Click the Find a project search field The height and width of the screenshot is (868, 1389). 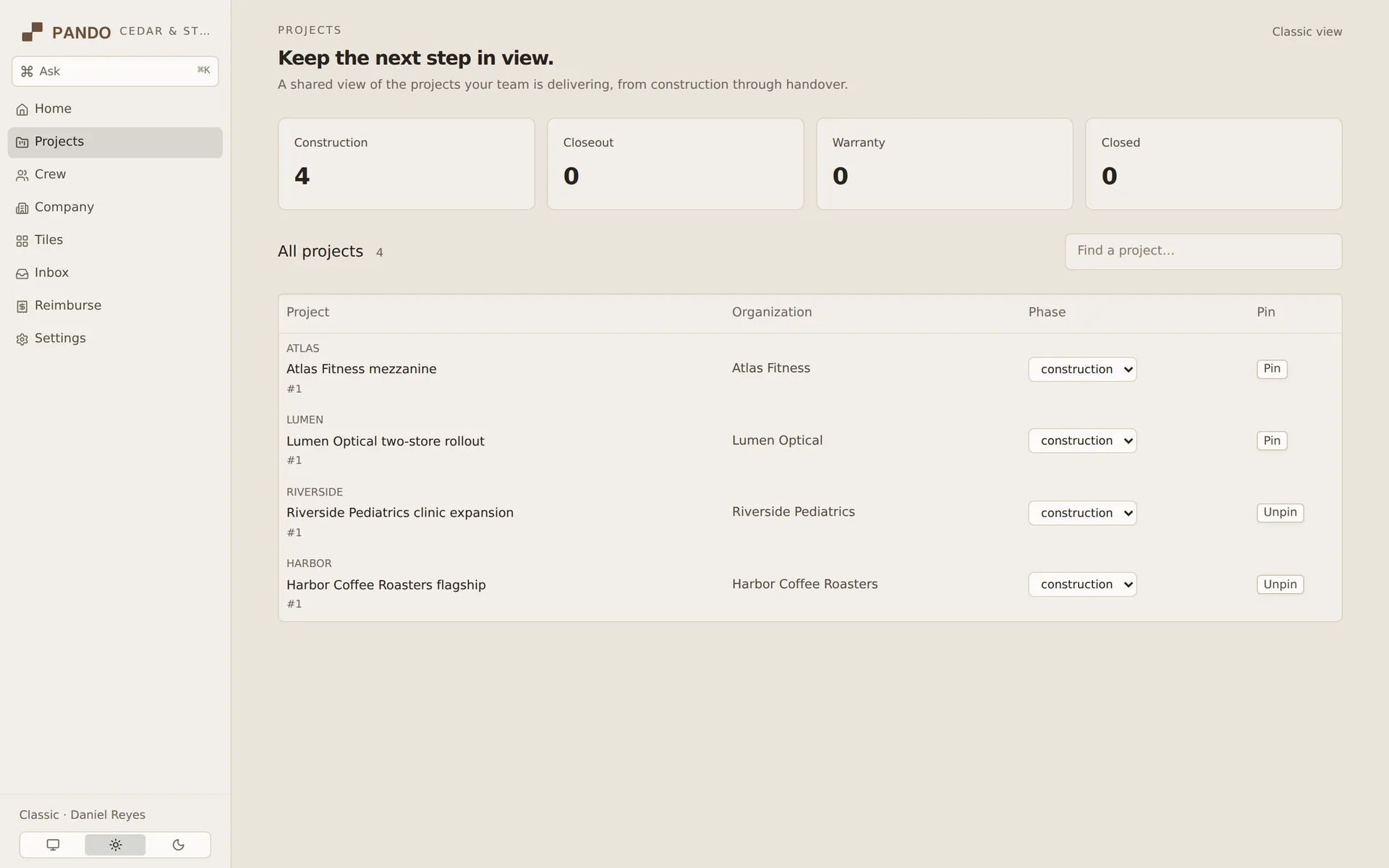(x=1203, y=252)
